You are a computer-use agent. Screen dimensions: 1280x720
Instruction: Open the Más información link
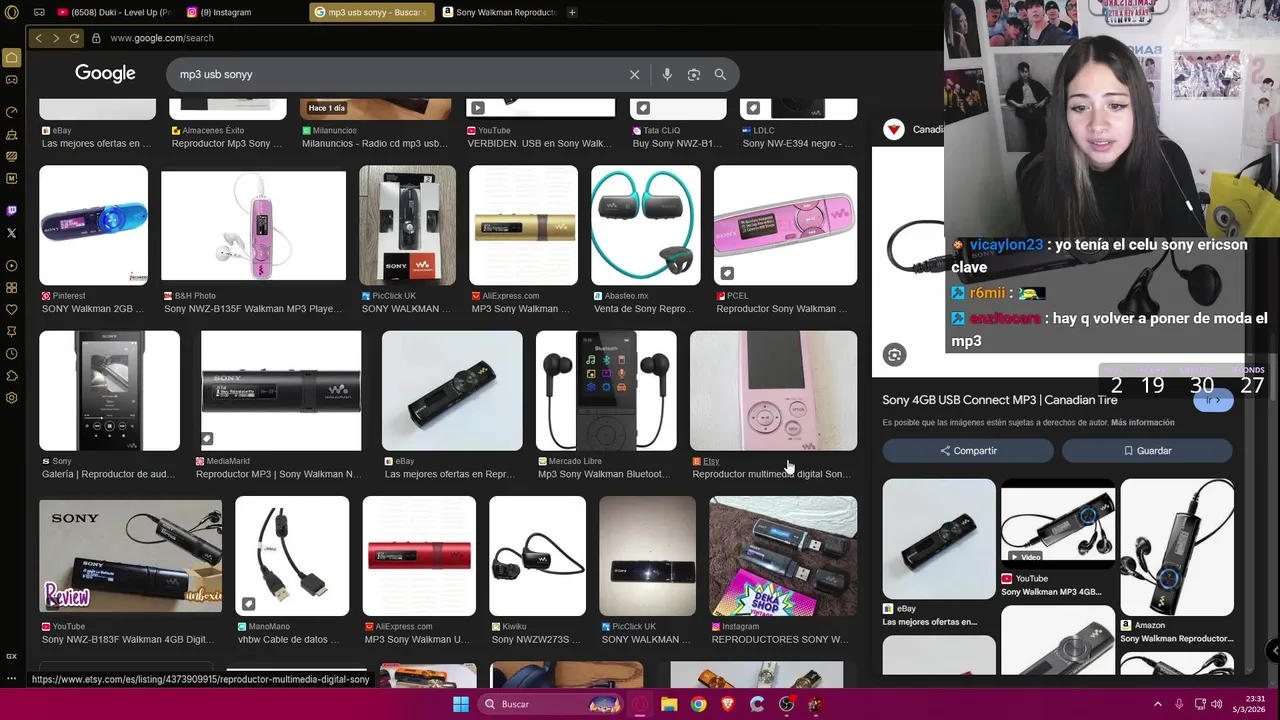pyautogui.click(x=1143, y=423)
